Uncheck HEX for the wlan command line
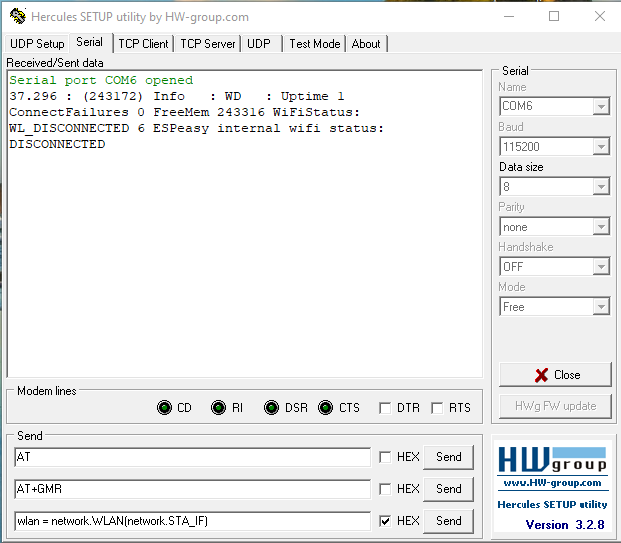621x543 pixels. click(x=385, y=521)
